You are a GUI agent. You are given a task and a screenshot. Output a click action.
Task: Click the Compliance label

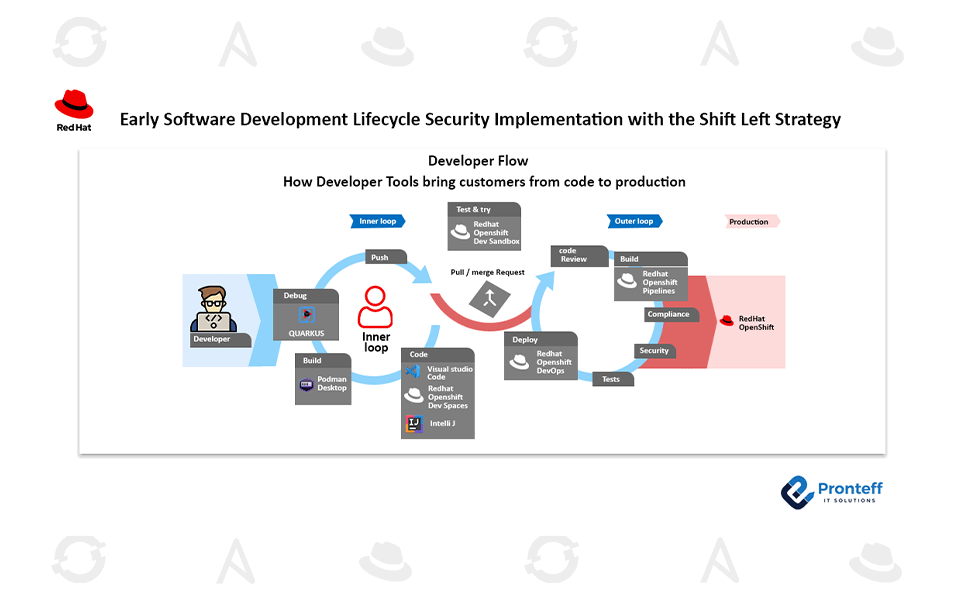click(x=671, y=314)
